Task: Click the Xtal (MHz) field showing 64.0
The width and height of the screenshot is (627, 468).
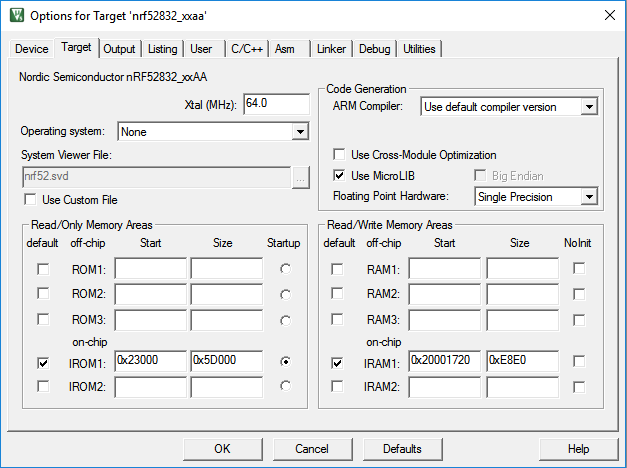Action: pos(276,104)
